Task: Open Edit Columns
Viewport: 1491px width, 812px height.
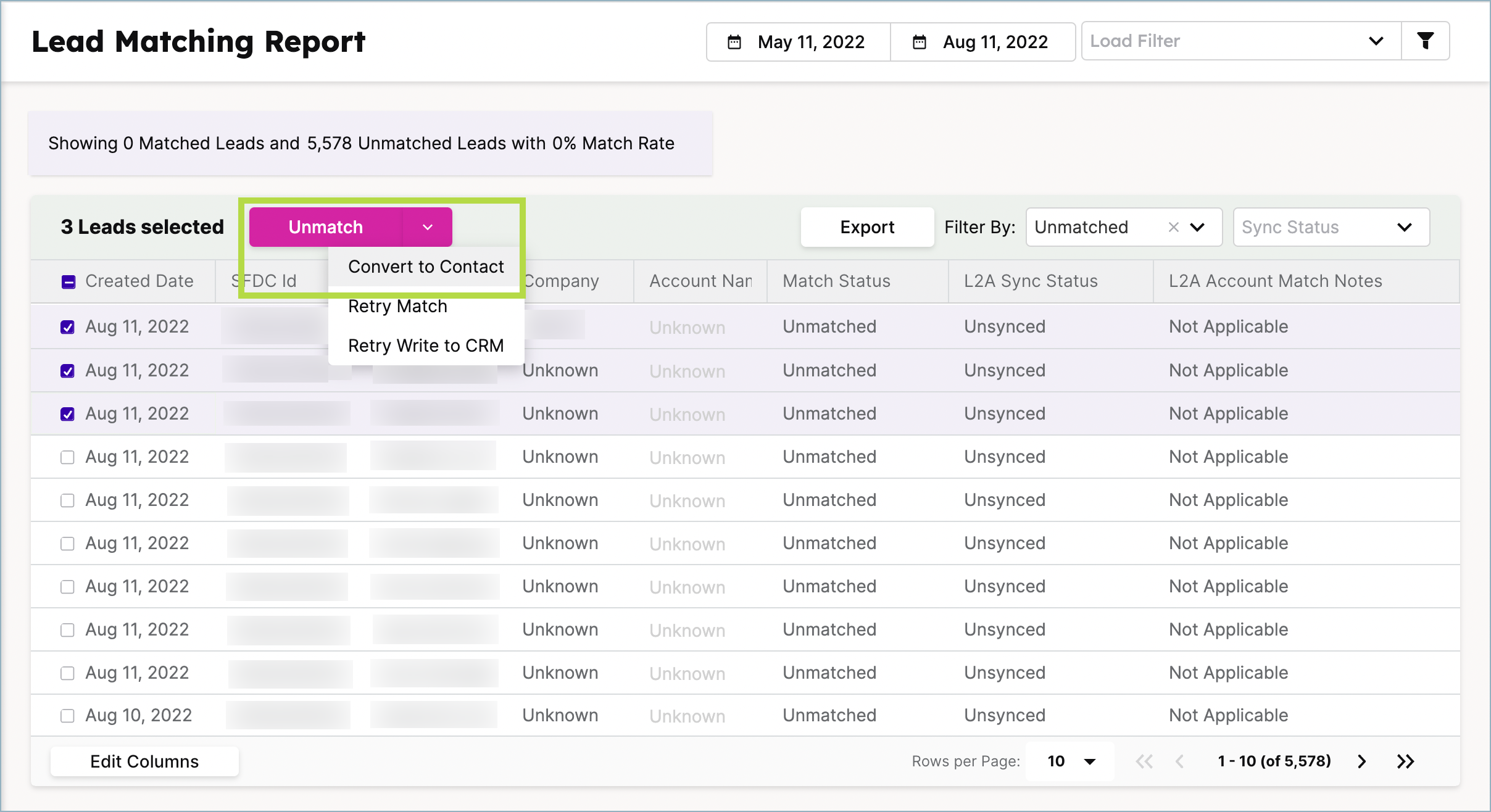Action: [144, 761]
